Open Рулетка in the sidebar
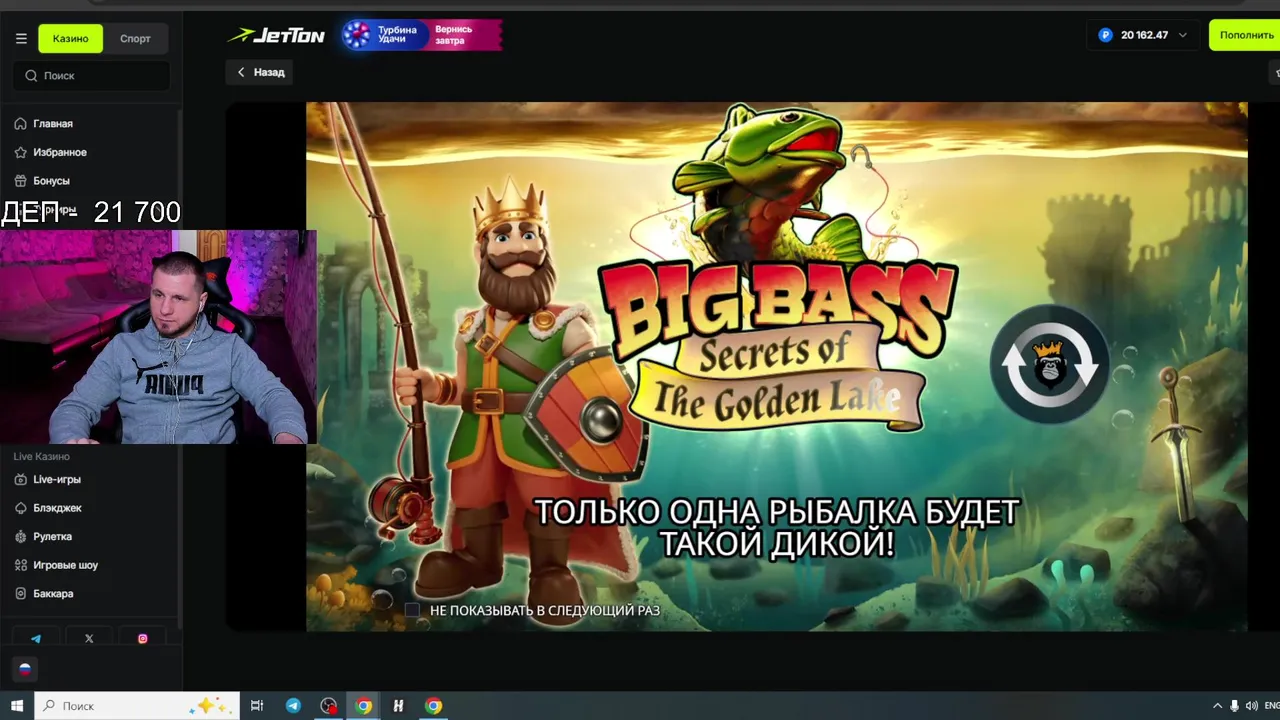Viewport: 1280px width, 720px height. pos(52,536)
